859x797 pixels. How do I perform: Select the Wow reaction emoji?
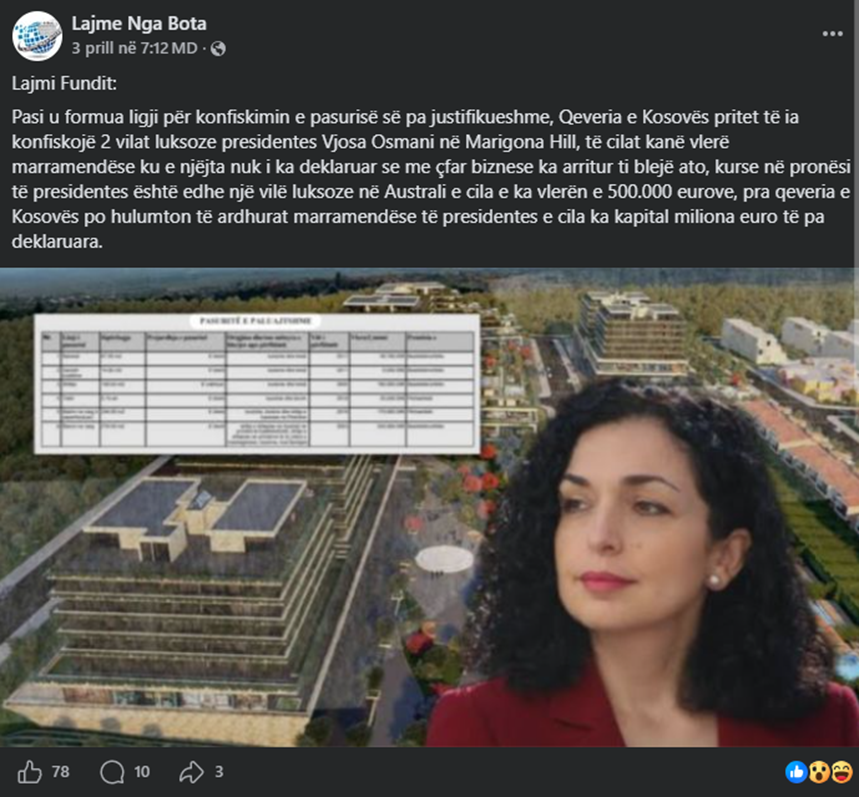coord(818,772)
